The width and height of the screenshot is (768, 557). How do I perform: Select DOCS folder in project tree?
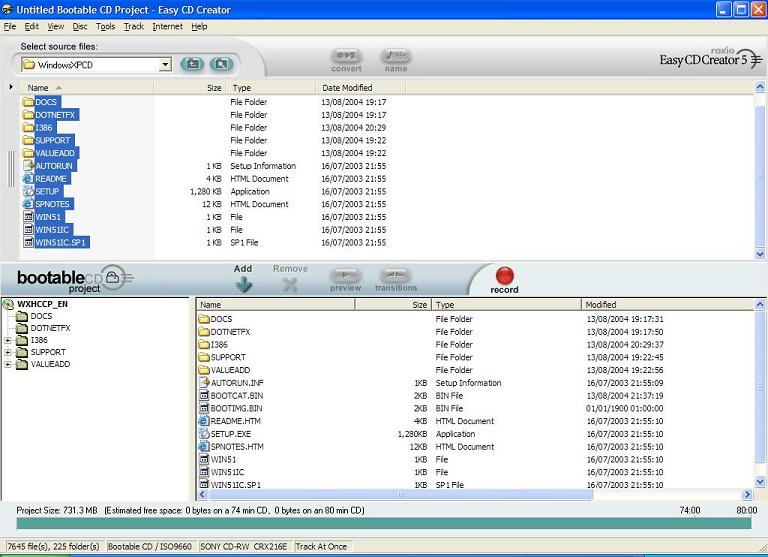tap(41, 316)
